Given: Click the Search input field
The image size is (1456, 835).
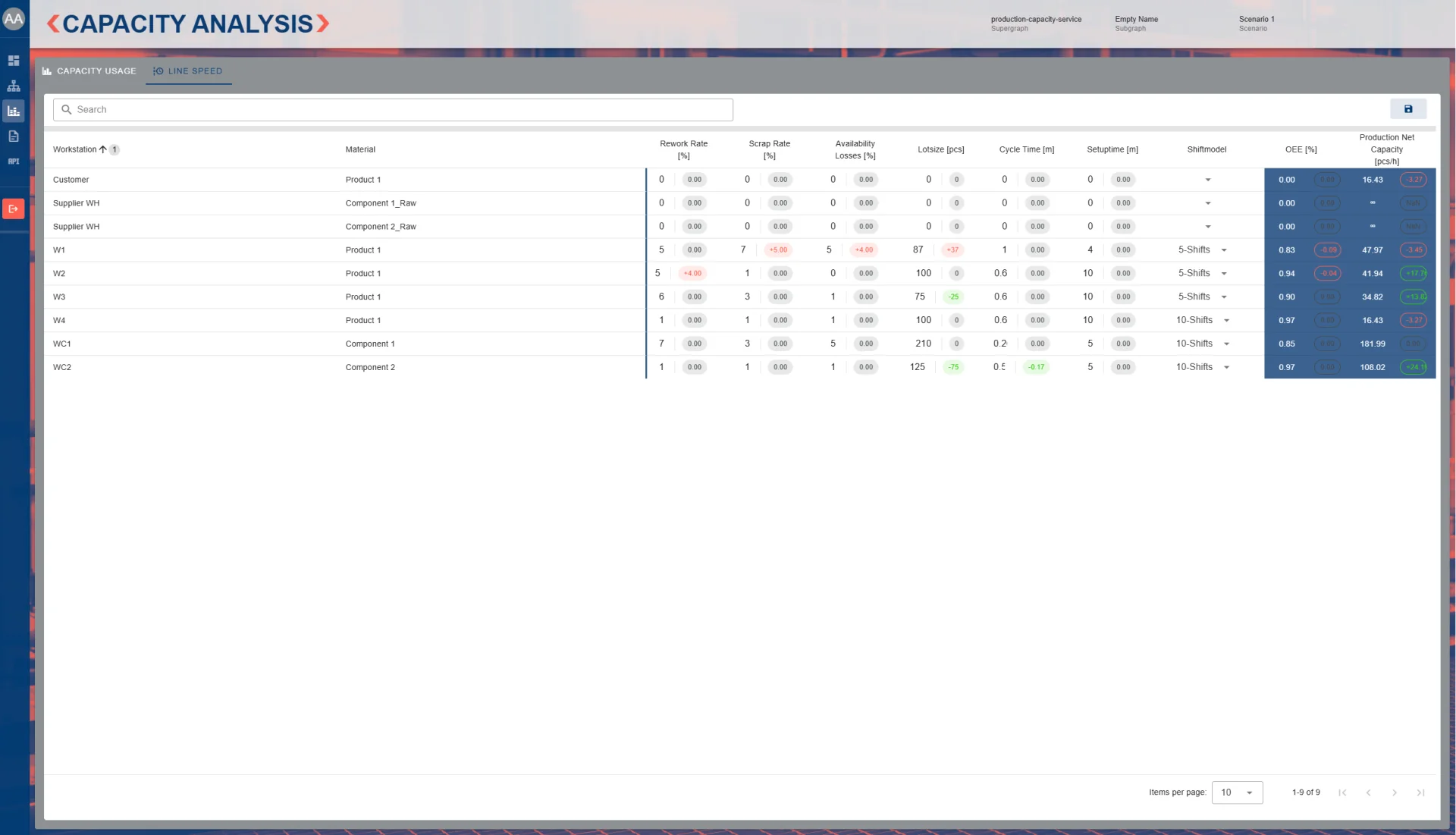Looking at the screenshot, I should coord(393,110).
